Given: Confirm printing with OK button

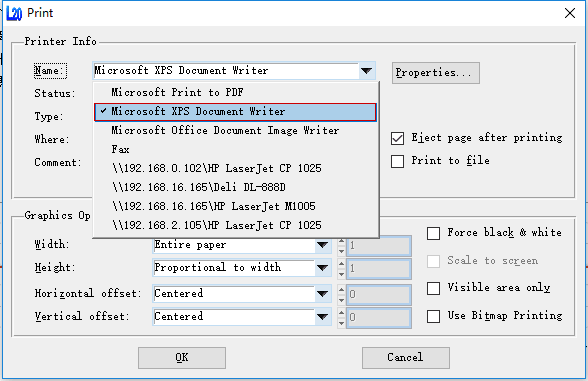Looking at the screenshot, I should point(182,358).
